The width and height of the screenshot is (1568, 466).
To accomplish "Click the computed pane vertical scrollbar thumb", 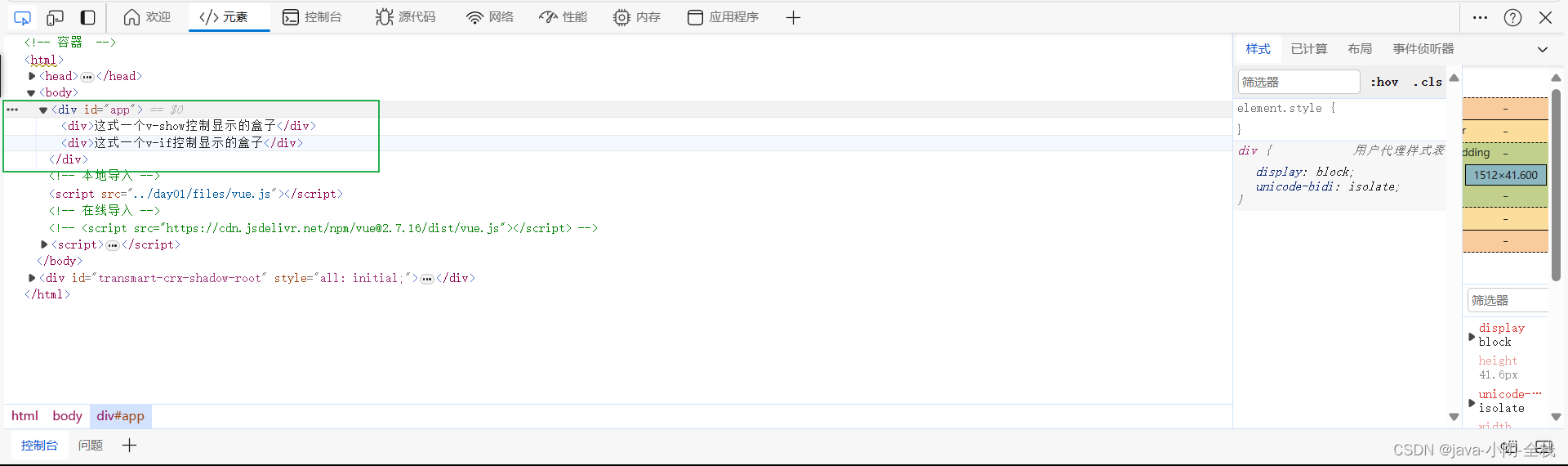I will (x=1556, y=184).
